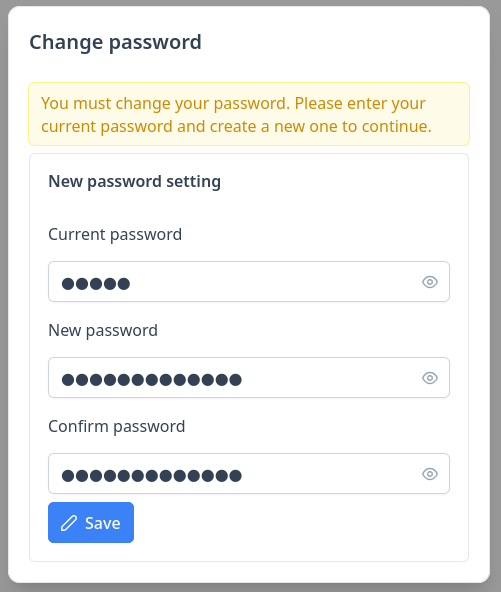The image size is (501, 592).
Task: Click the "Save" text label on the blue button
Action: click(103, 523)
